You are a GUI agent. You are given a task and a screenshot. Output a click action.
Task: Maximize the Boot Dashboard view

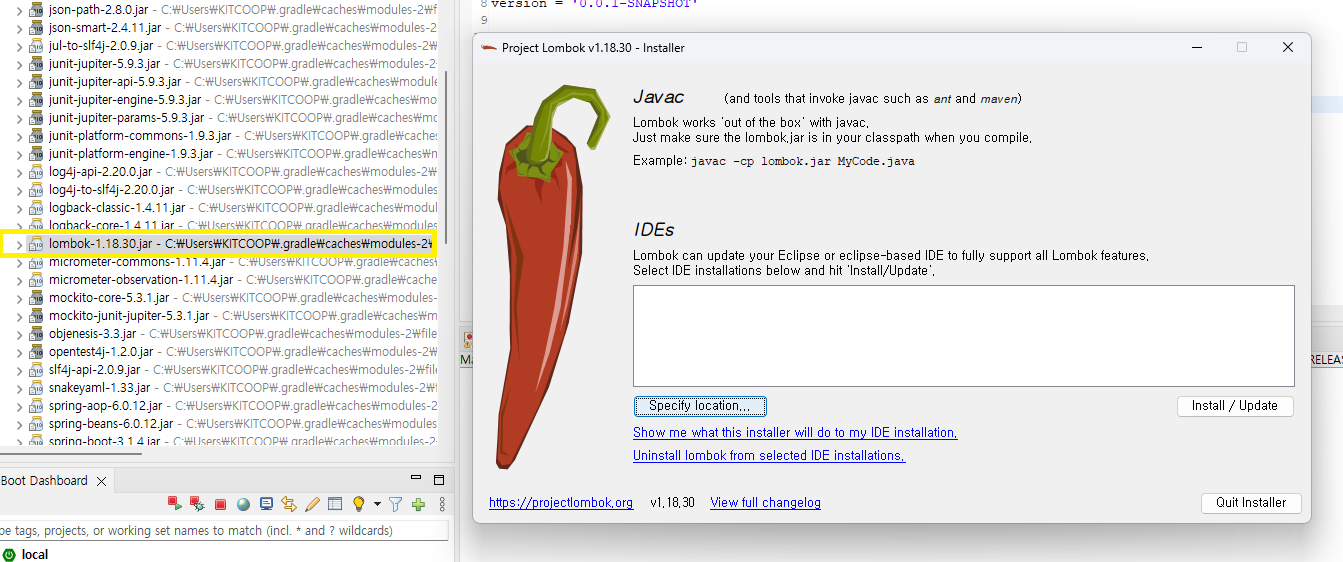(x=438, y=480)
